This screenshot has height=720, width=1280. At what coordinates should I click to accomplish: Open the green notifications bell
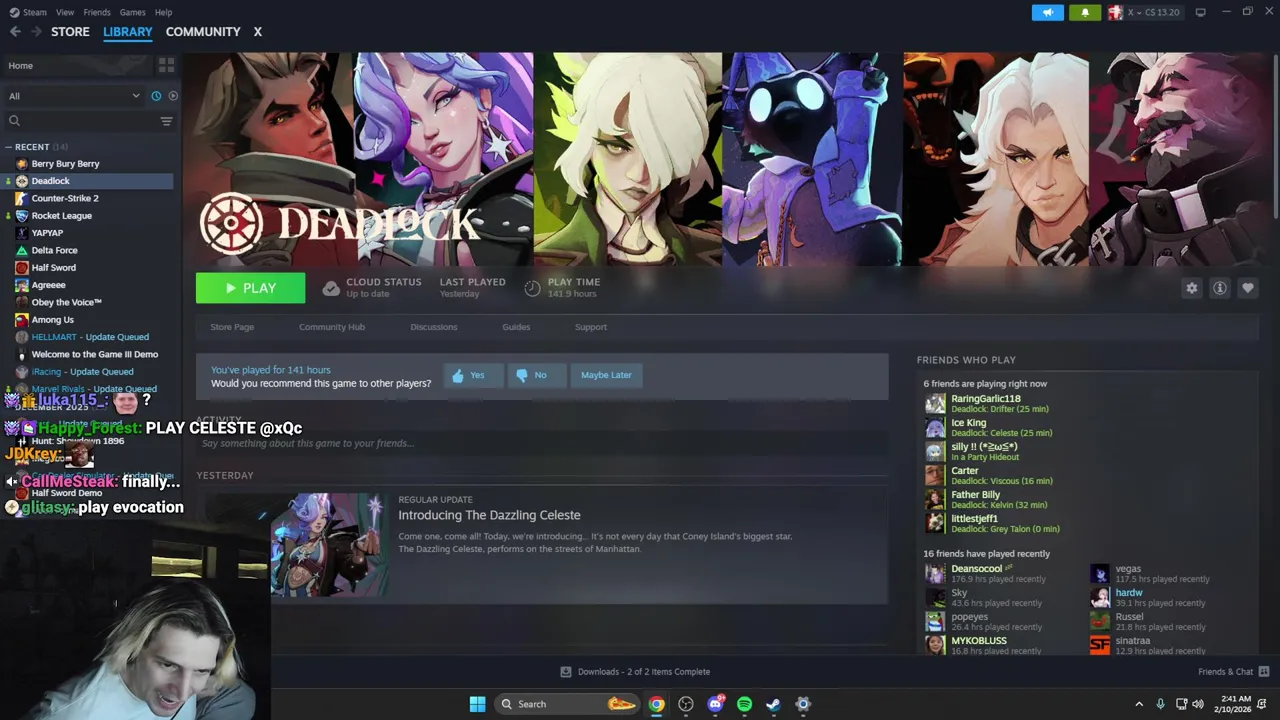(x=1085, y=12)
